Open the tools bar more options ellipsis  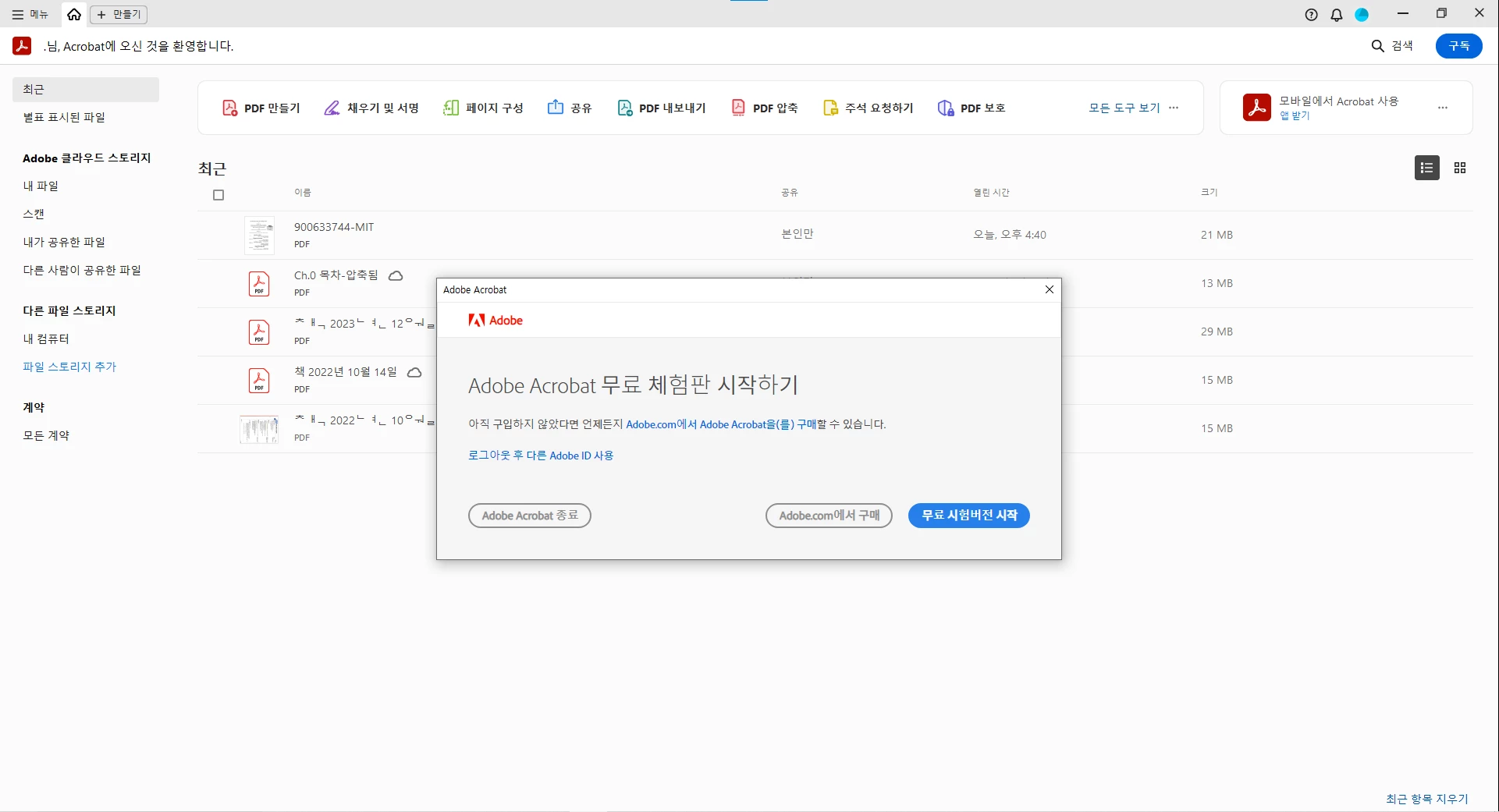coord(1174,108)
